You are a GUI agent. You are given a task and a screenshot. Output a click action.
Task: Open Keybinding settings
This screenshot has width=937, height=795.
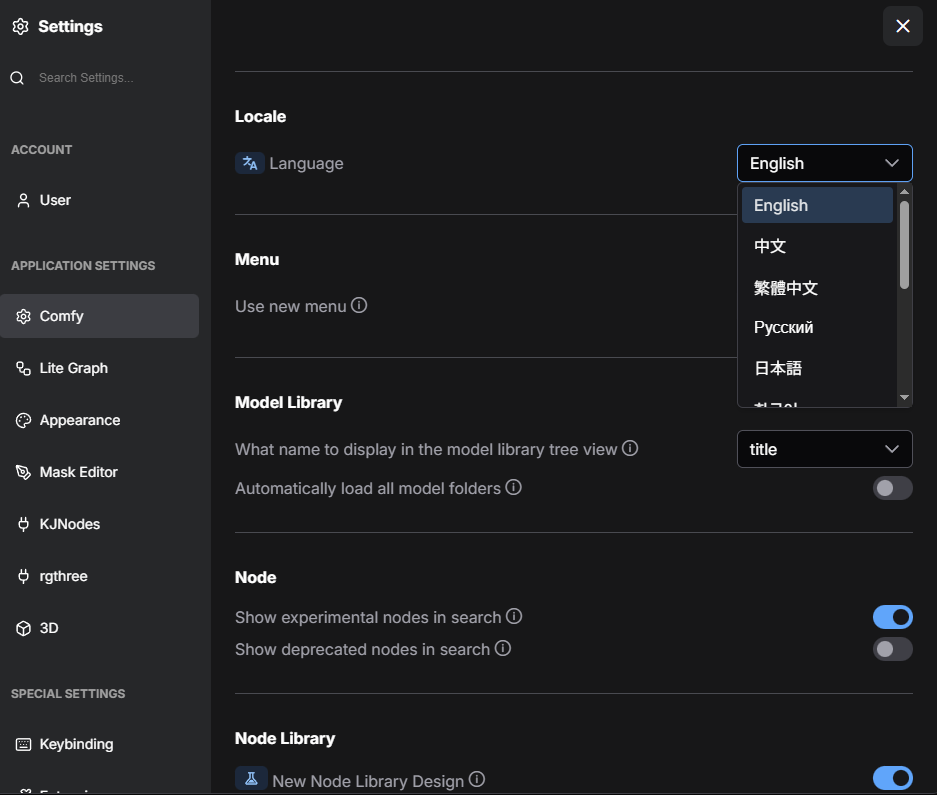pyautogui.click(x=99, y=744)
